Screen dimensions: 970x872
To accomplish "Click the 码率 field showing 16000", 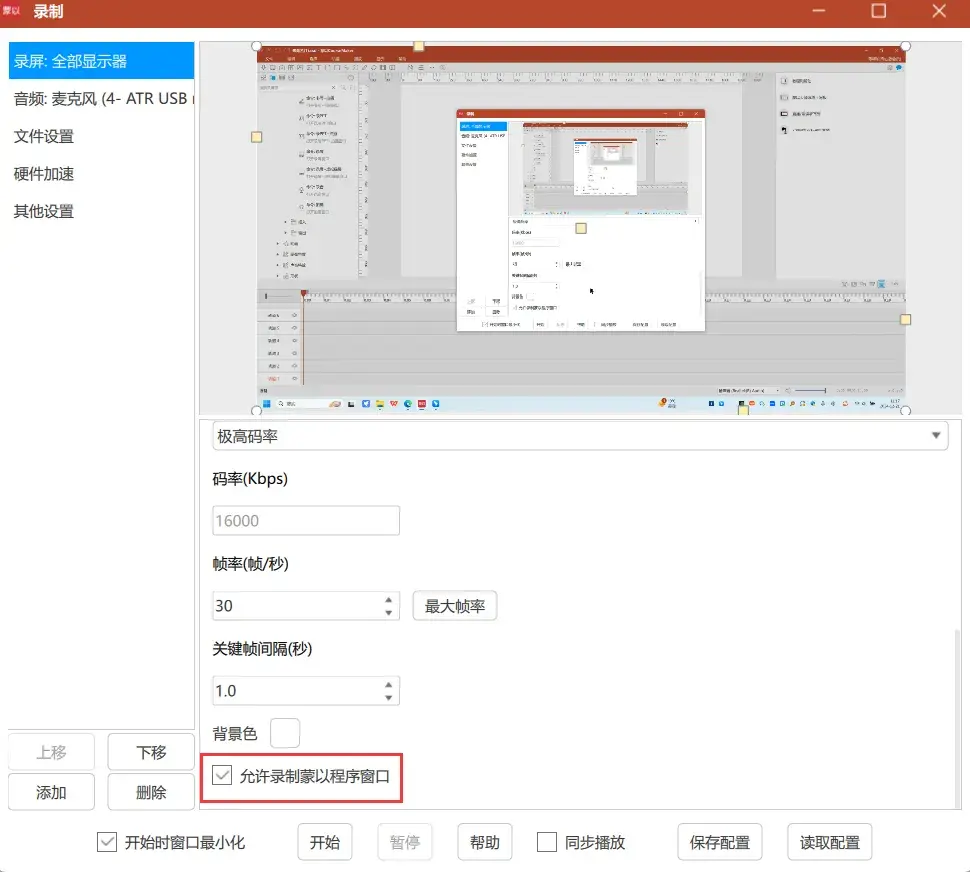I will (x=306, y=521).
